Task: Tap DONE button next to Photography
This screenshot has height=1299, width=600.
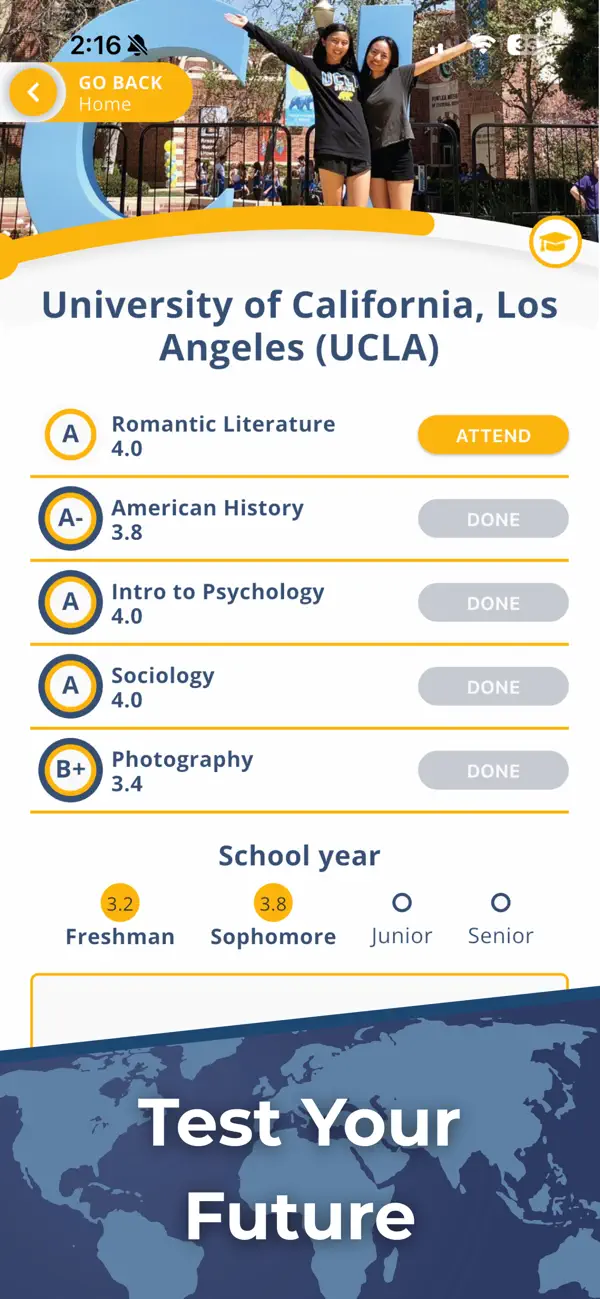Action: (493, 771)
